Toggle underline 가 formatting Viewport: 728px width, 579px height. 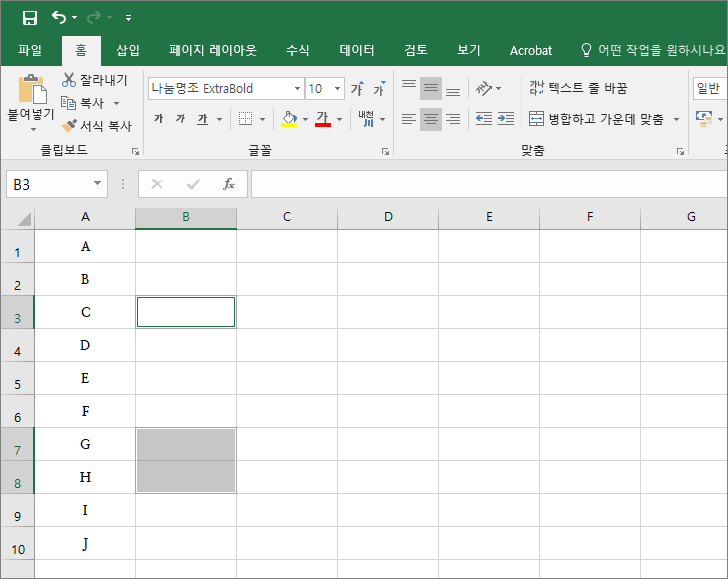[x=202, y=119]
